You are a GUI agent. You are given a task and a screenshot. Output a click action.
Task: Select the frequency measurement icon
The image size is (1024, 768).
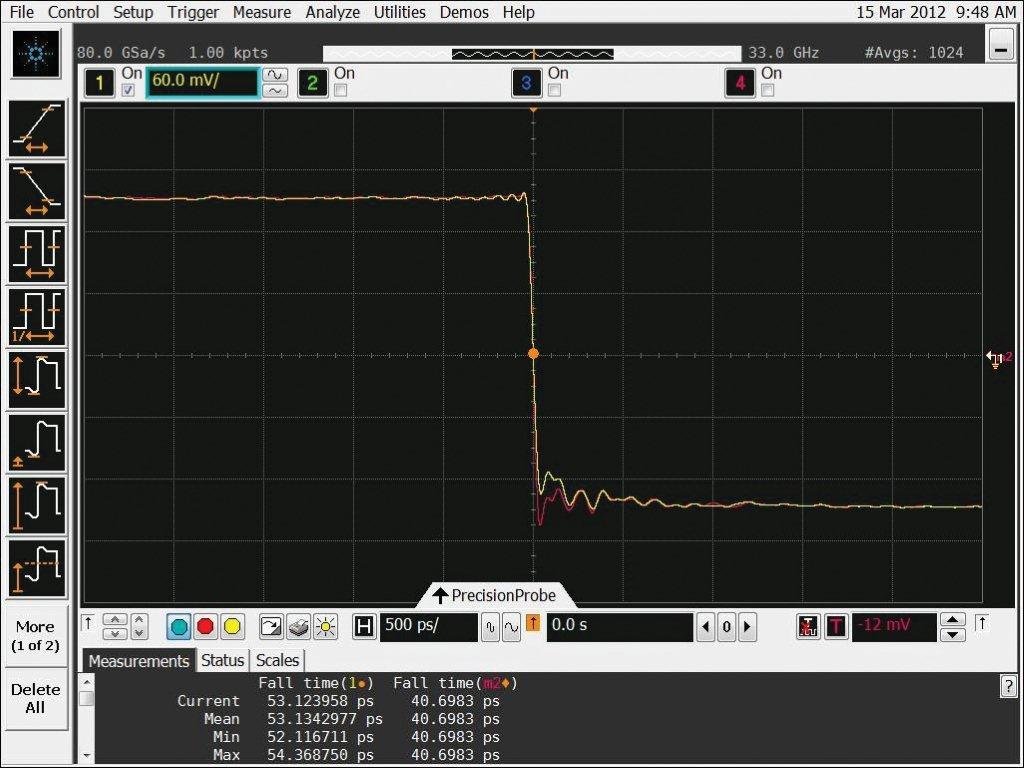pyautogui.click(x=37, y=317)
